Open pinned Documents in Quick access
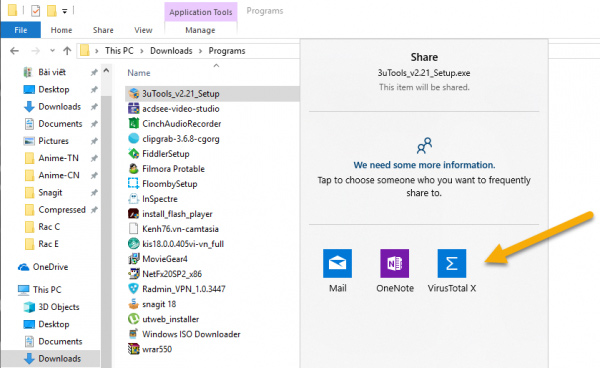This screenshot has height=368, width=600. [60, 124]
